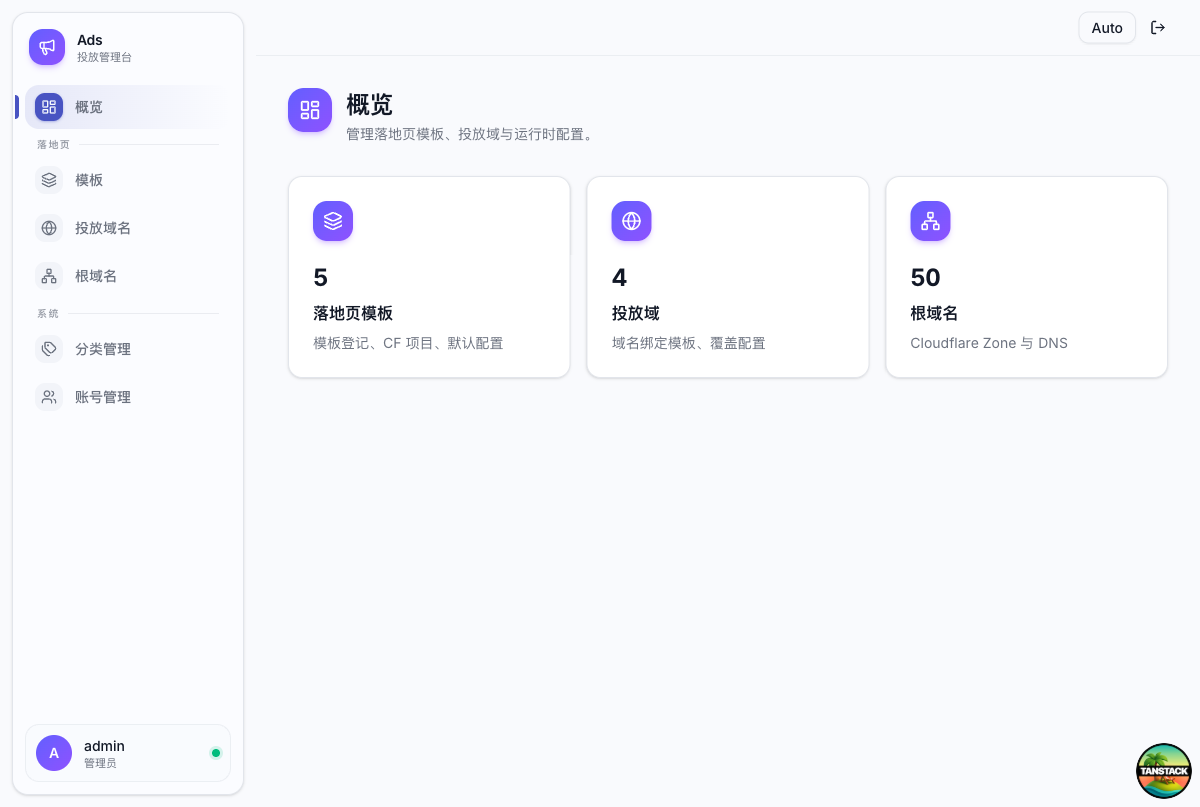
Task: Click the count 5 on 落地页模板 card
Action: [x=320, y=277]
